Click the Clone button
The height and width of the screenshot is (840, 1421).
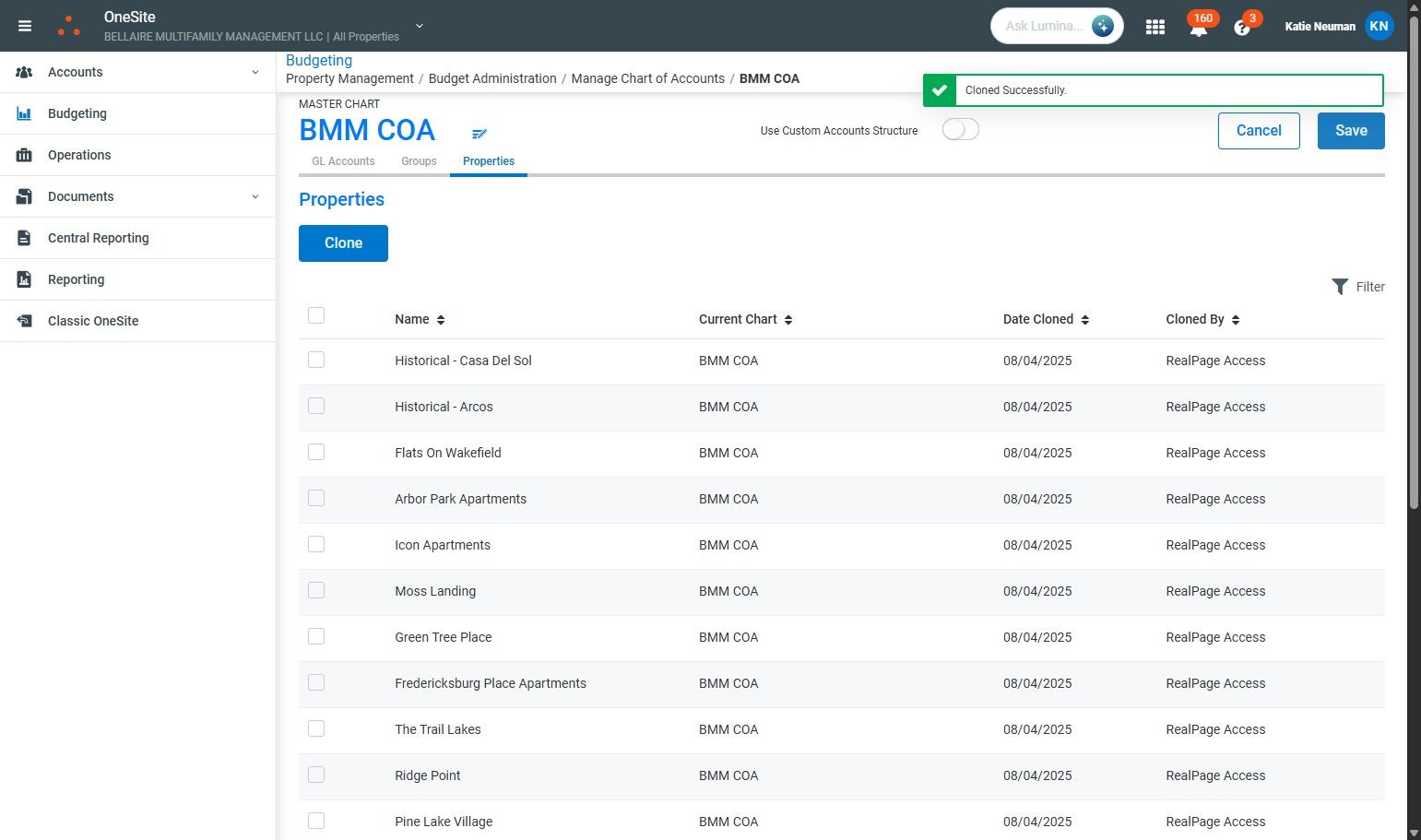pos(343,243)
